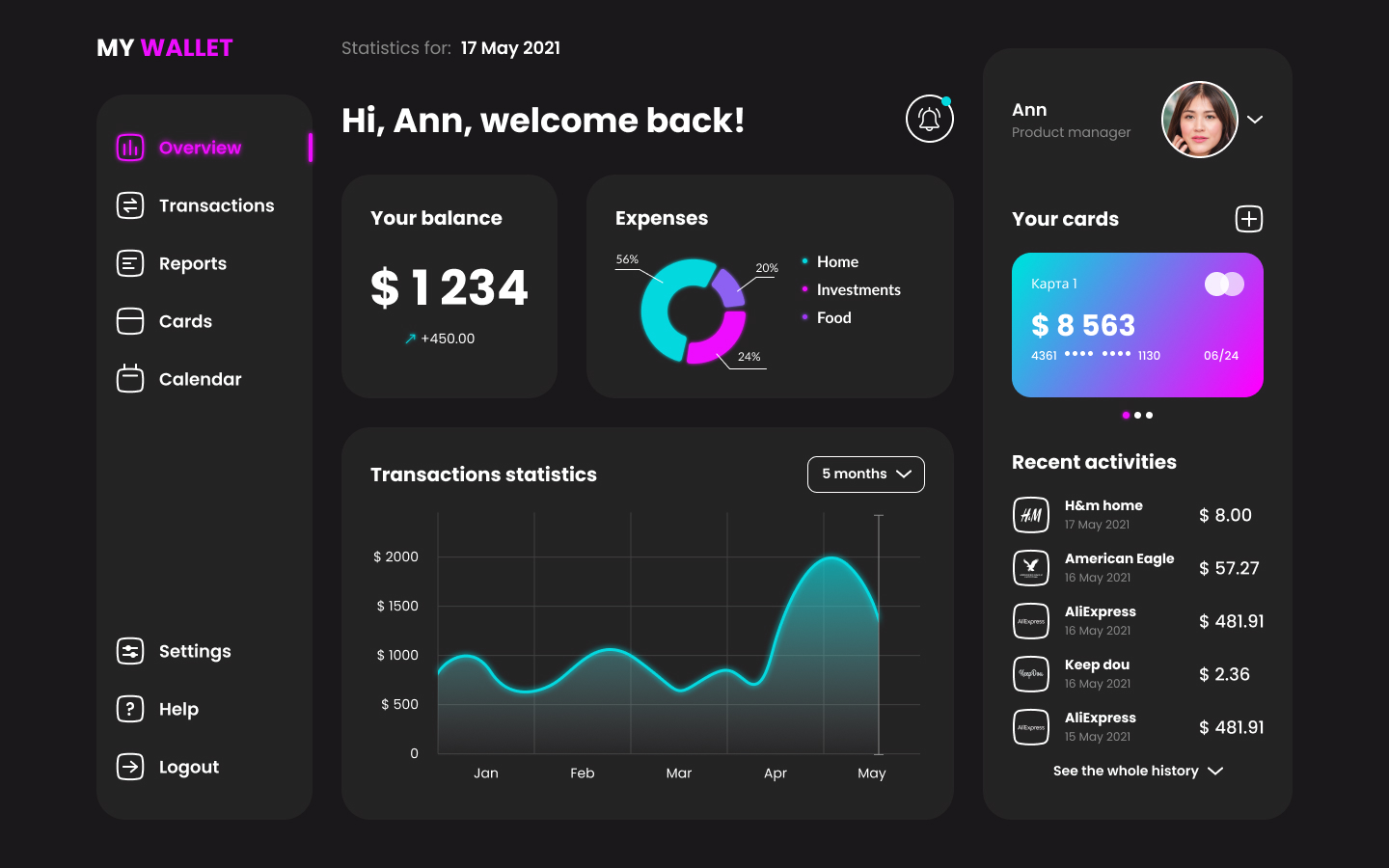Open the Calendar page
Screen dimensions: 1389x868
coord(200,379)
